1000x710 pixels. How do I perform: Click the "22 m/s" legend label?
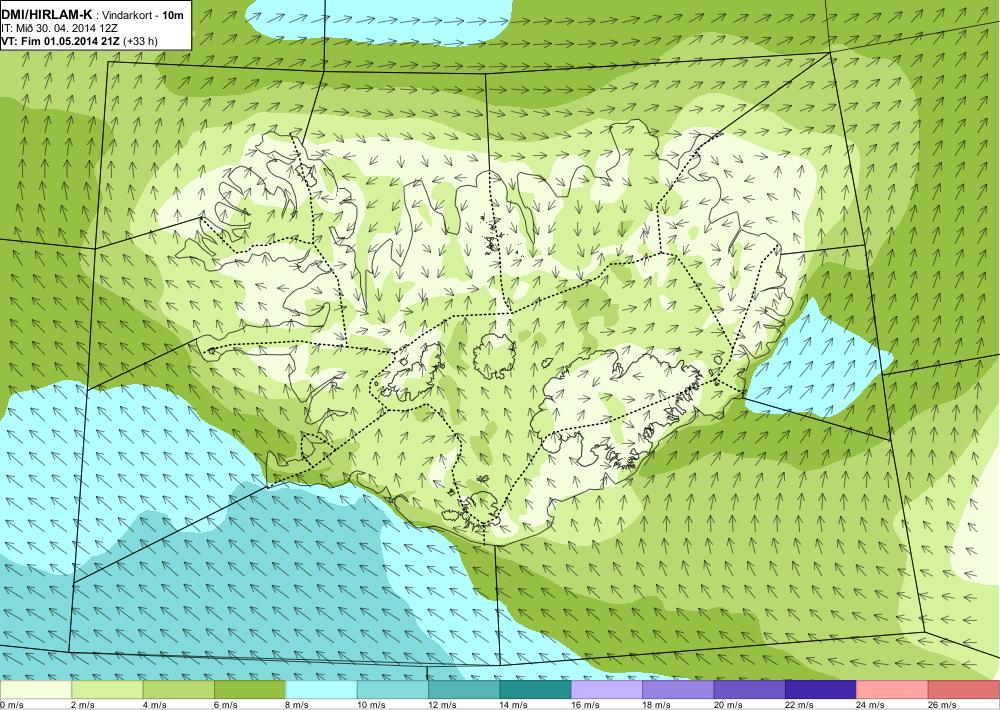point(800,705)
